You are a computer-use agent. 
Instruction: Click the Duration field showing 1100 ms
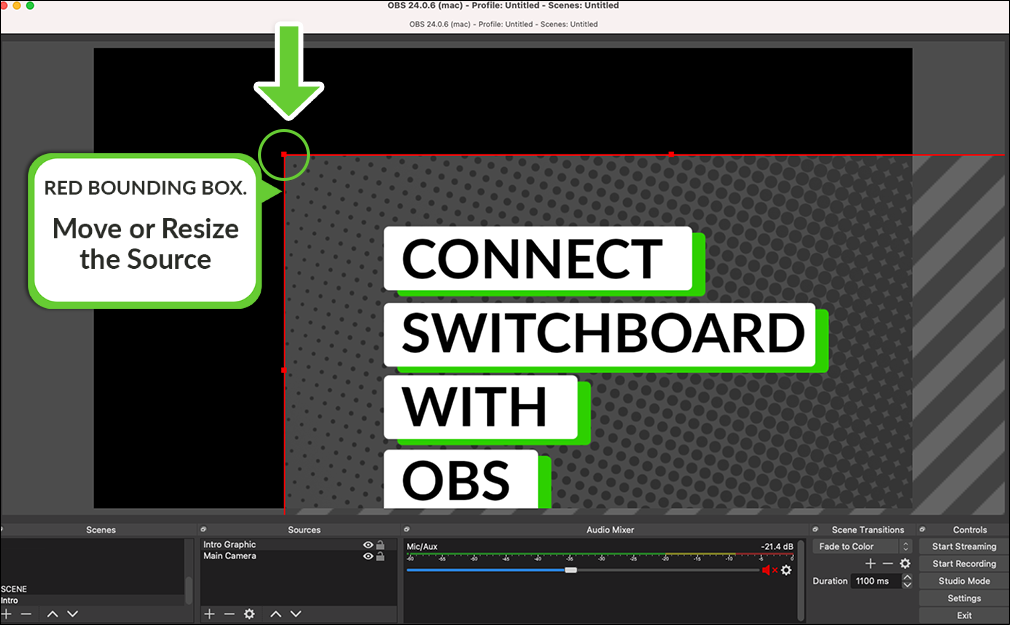875,581
